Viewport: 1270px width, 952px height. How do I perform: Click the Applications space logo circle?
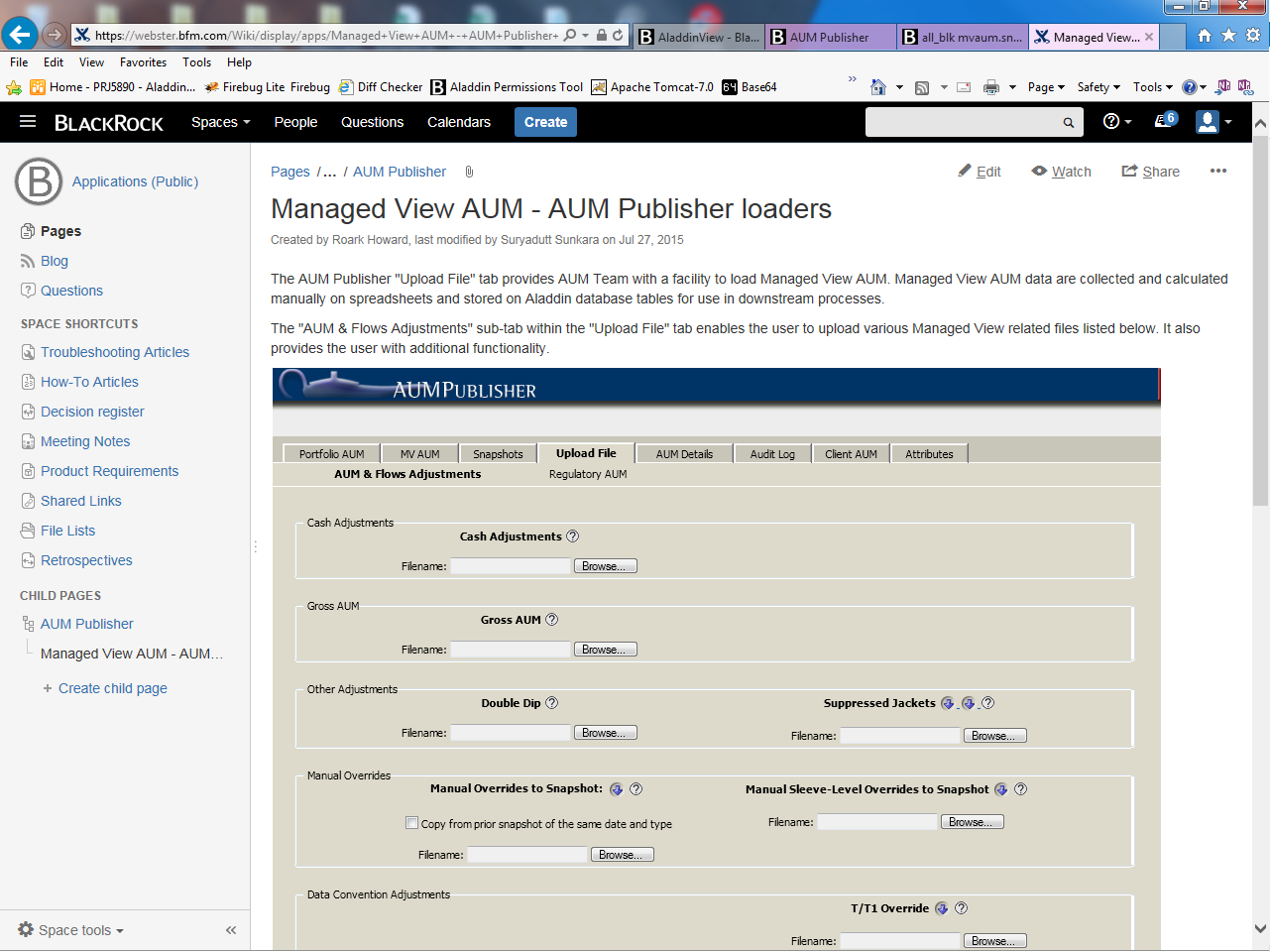coord(39,181)
